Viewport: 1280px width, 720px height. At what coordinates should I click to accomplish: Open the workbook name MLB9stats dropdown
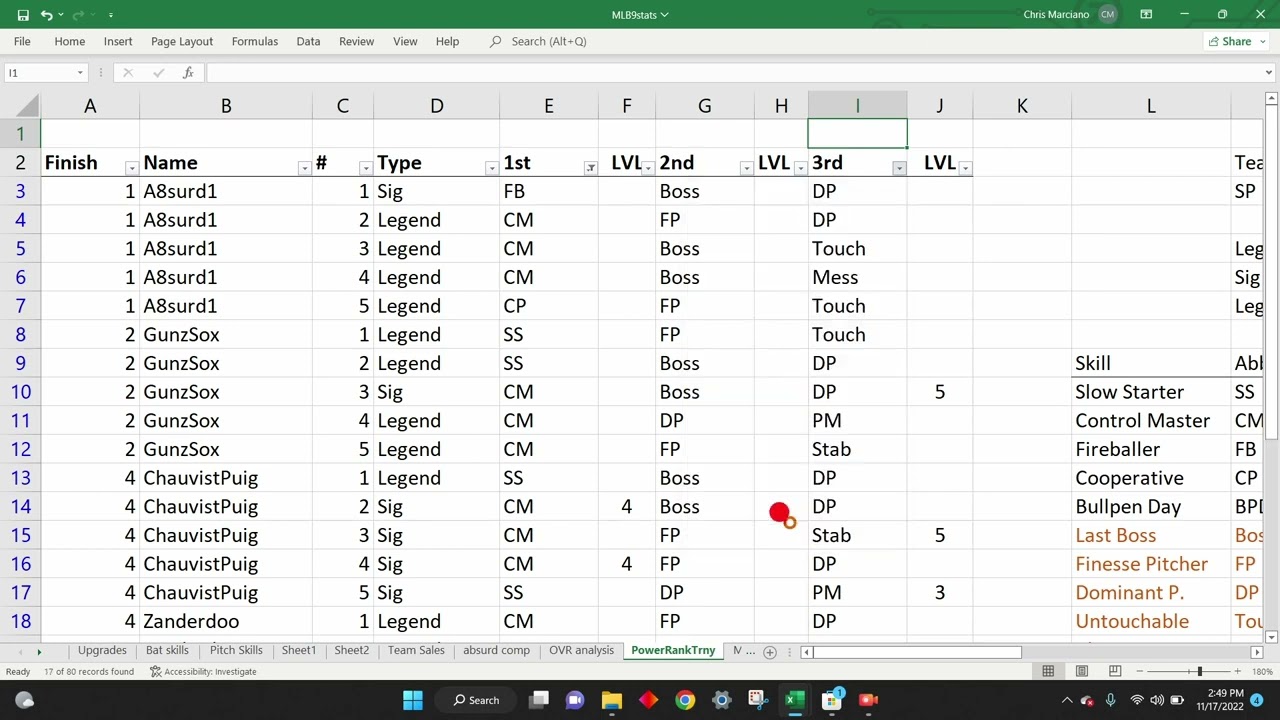coord(640,15)
